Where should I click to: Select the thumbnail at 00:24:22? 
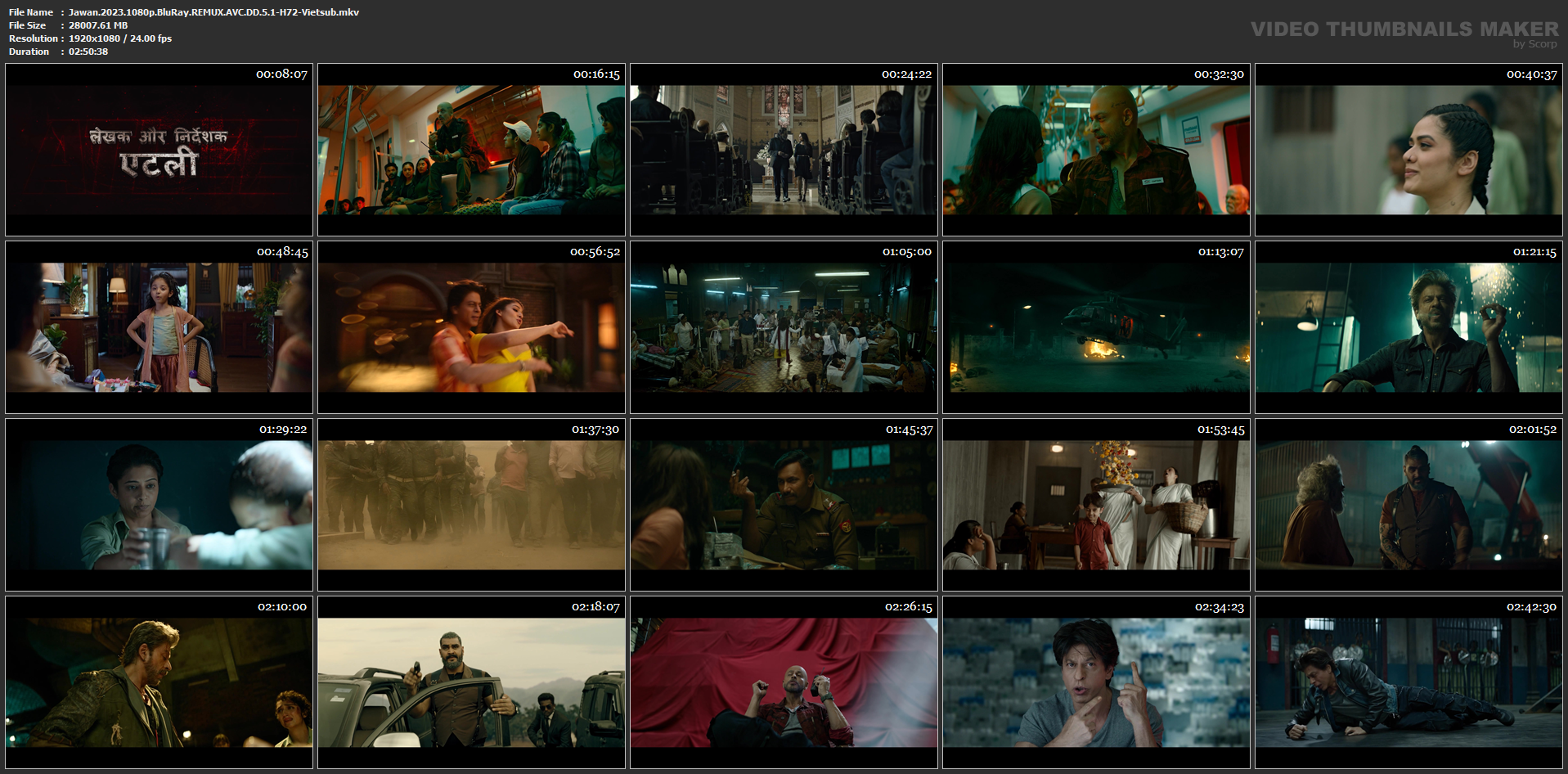click(x=784, y=150)
